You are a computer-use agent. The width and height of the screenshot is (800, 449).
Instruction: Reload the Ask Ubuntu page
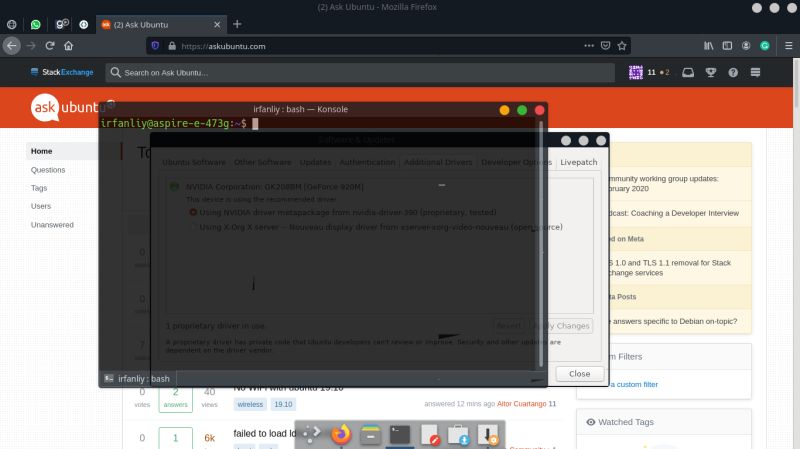(x=50, y=46)
